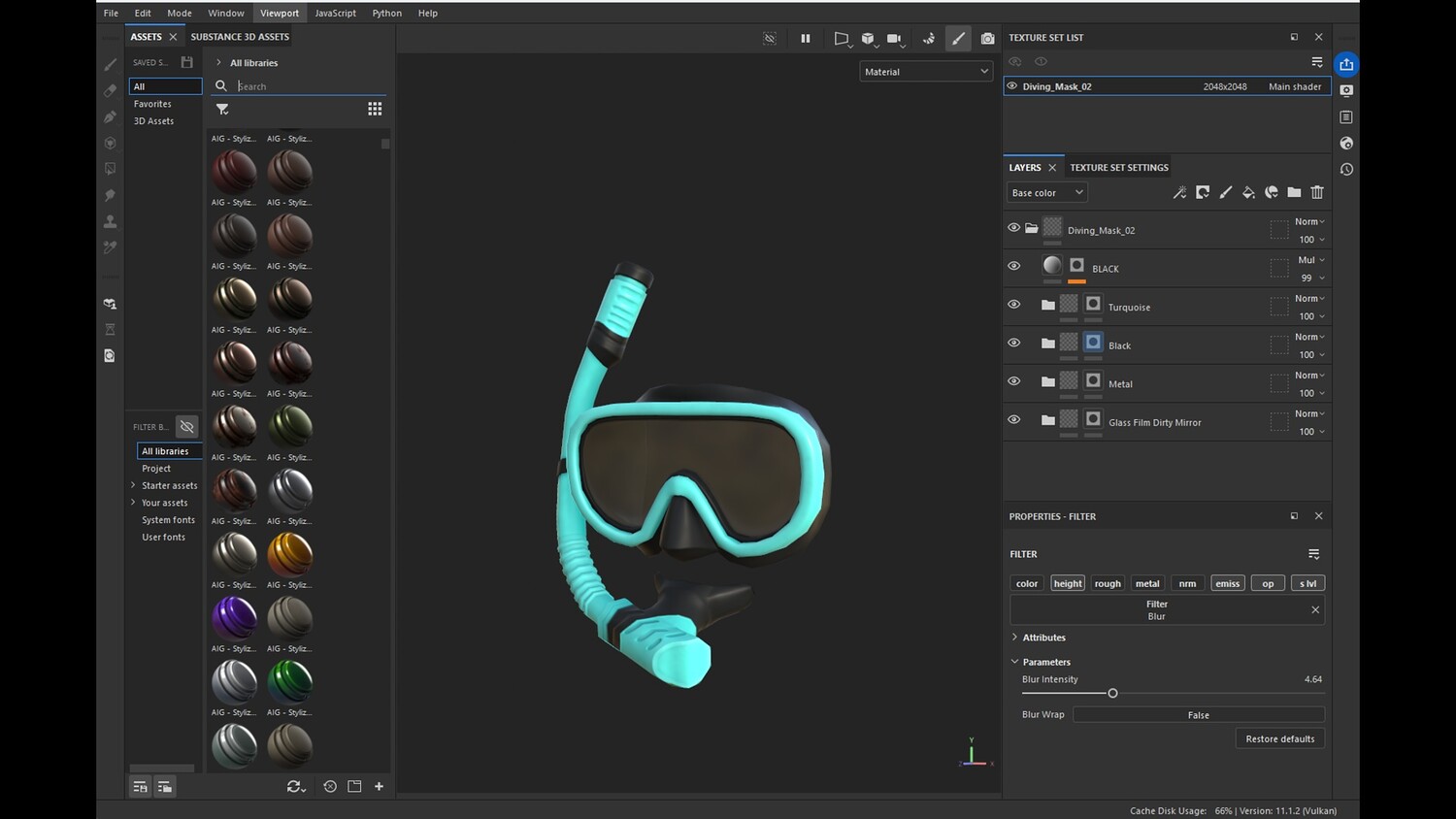Toggle visibility of the Metal layer

(x=1013, y=381)
